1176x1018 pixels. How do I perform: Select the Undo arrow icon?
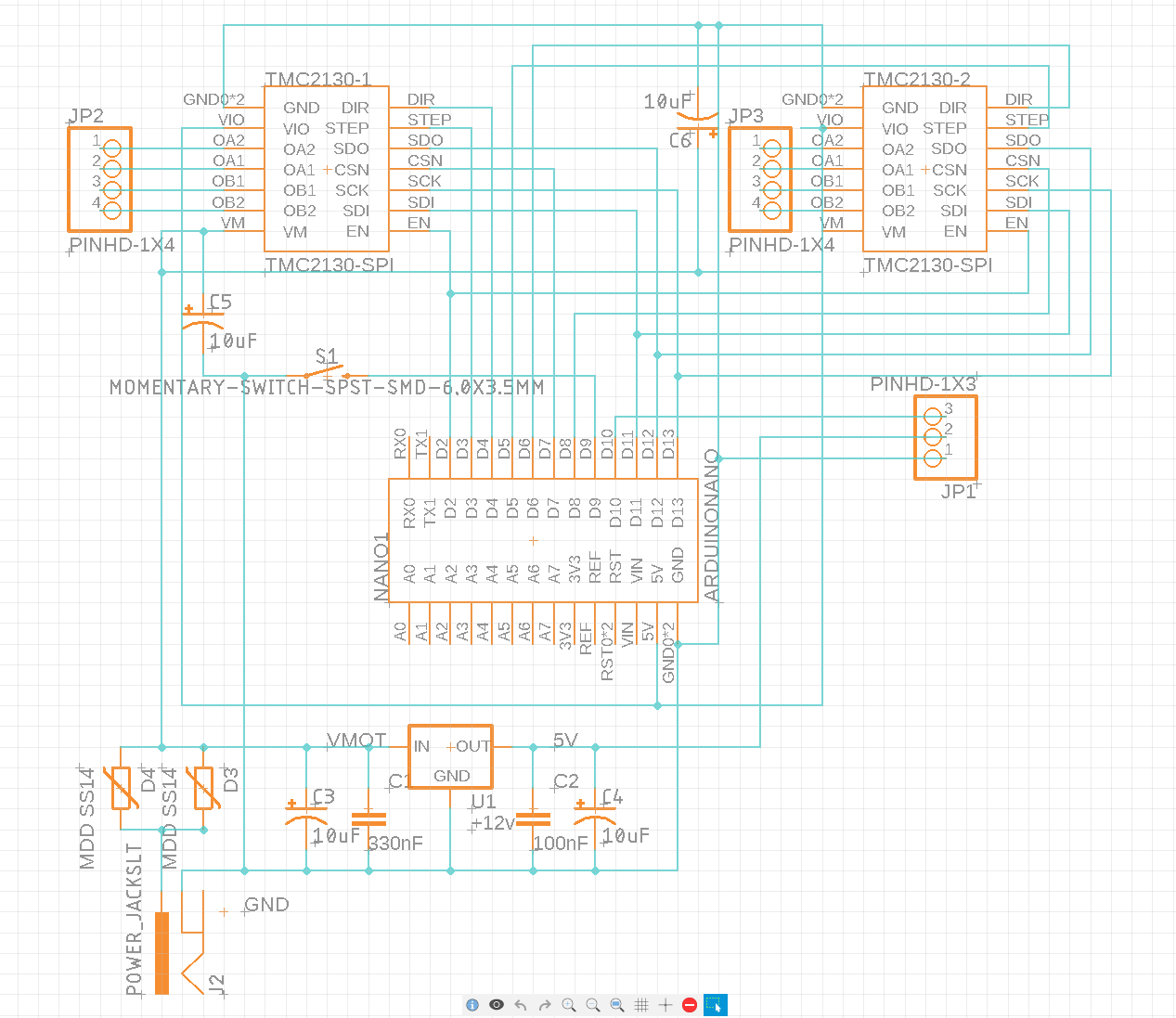pos(521,1005)
